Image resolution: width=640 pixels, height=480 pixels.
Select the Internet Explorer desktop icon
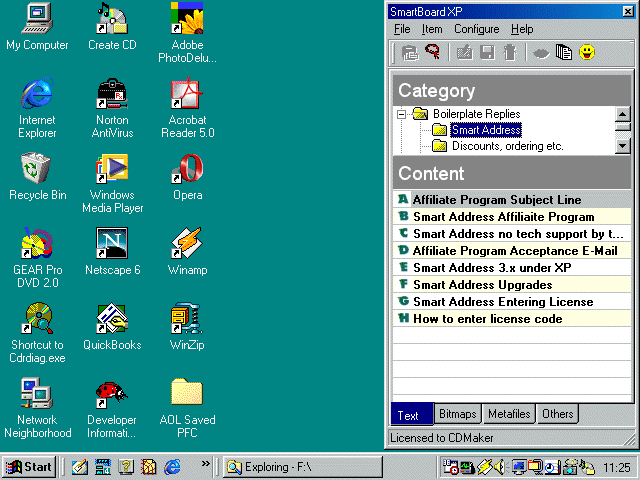(x=37, y=108)
